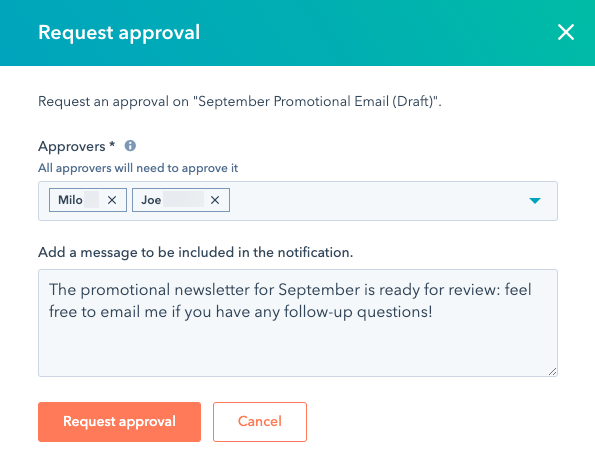The image size is (595, 465).
Task: Click the Request approval dialog title
Action: click(119, 33)
